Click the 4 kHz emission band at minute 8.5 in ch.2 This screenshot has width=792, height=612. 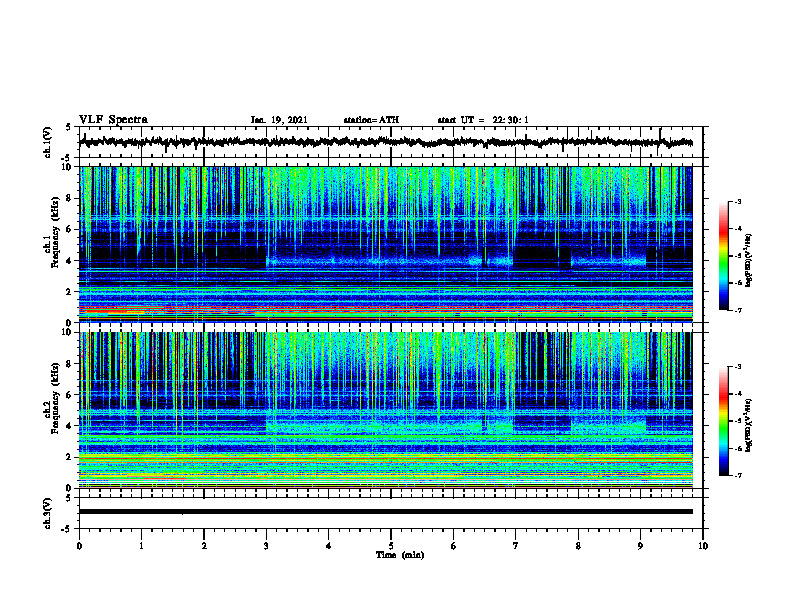pyautogui.click(x=609, y=427)
